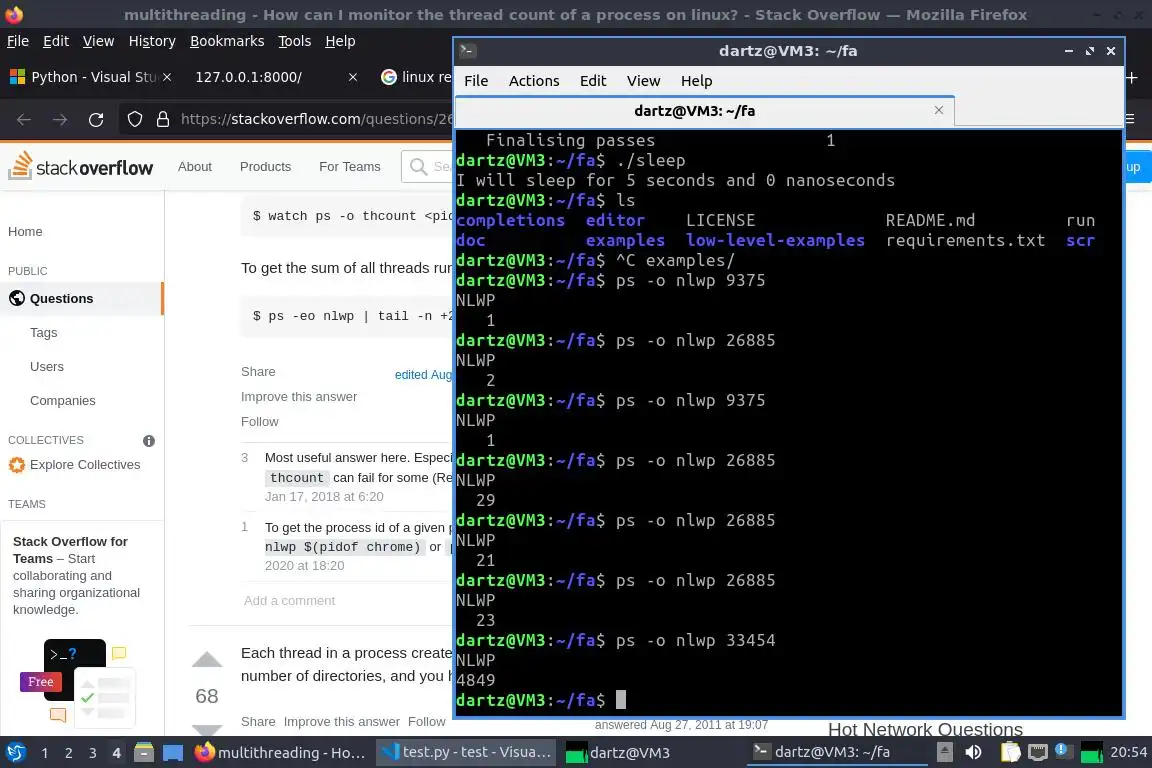Open the terminal Actions menu

click(x=534, y=81)
